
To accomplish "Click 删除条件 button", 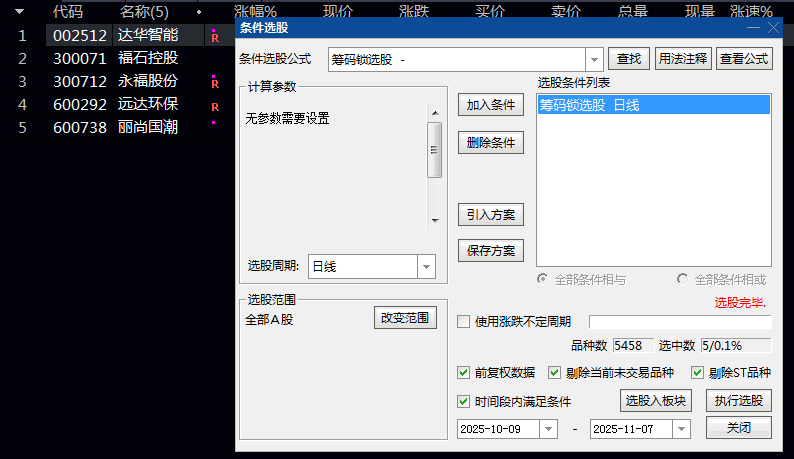I will pos(491,143).
